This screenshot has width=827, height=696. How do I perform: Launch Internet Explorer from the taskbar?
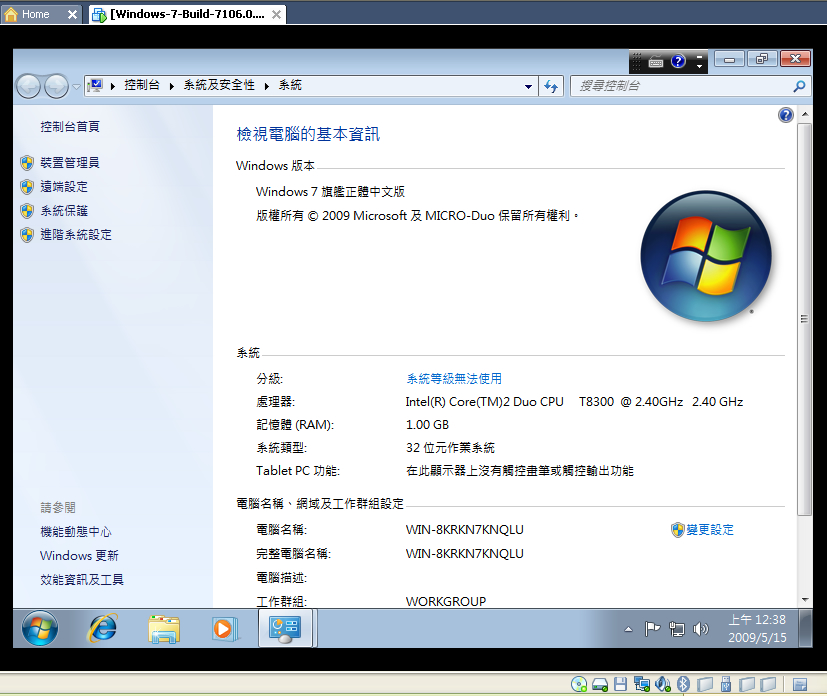click(102, 629)
